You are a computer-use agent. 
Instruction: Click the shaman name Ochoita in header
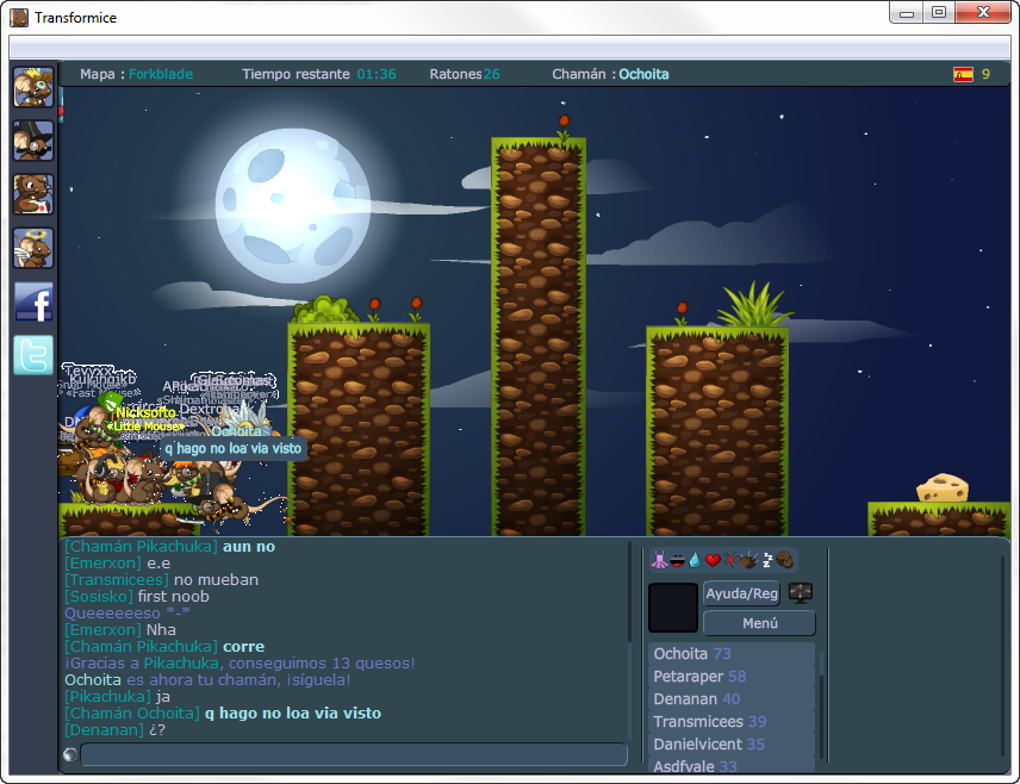tap(643, 74)
